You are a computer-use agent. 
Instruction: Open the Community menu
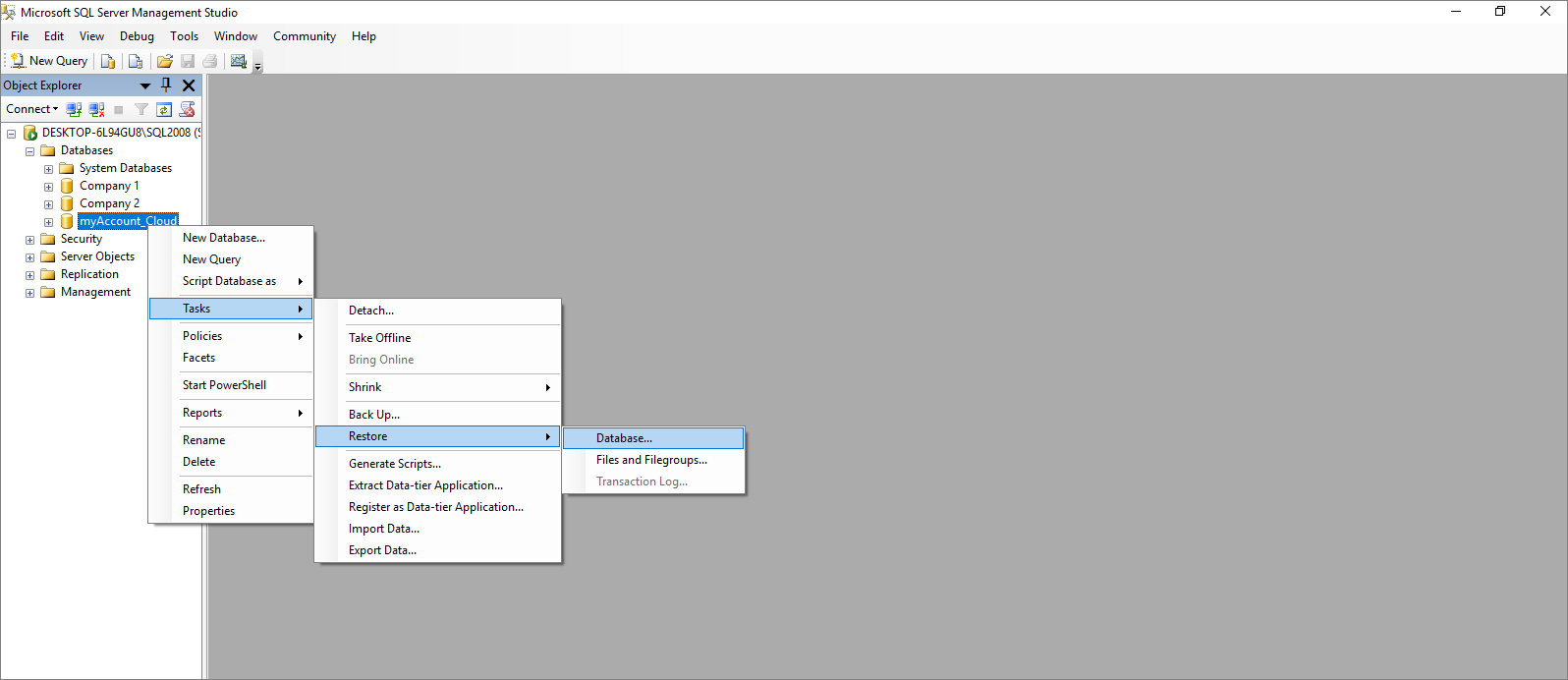point(305,36)
